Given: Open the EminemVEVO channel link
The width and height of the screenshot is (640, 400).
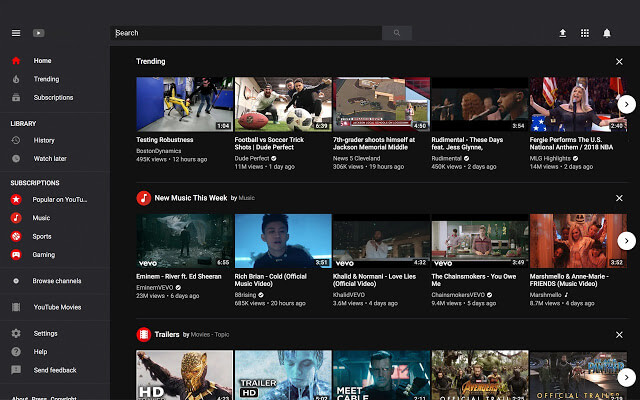Looking at the screenshot, I should 155,288.
